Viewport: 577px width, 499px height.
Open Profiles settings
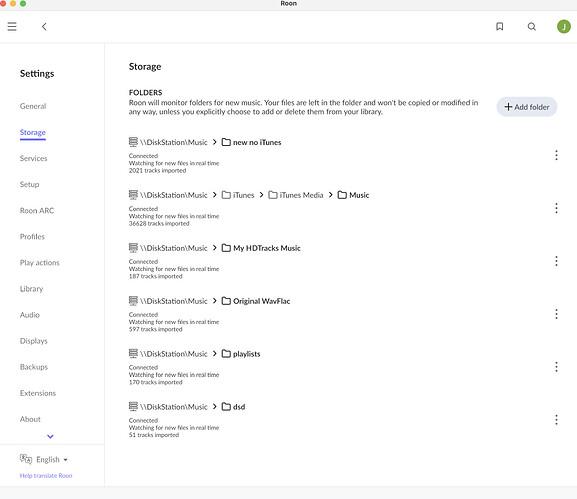click(32, 237)
